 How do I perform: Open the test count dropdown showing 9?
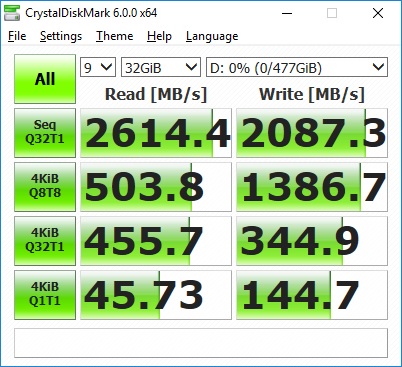pos(98,67)
